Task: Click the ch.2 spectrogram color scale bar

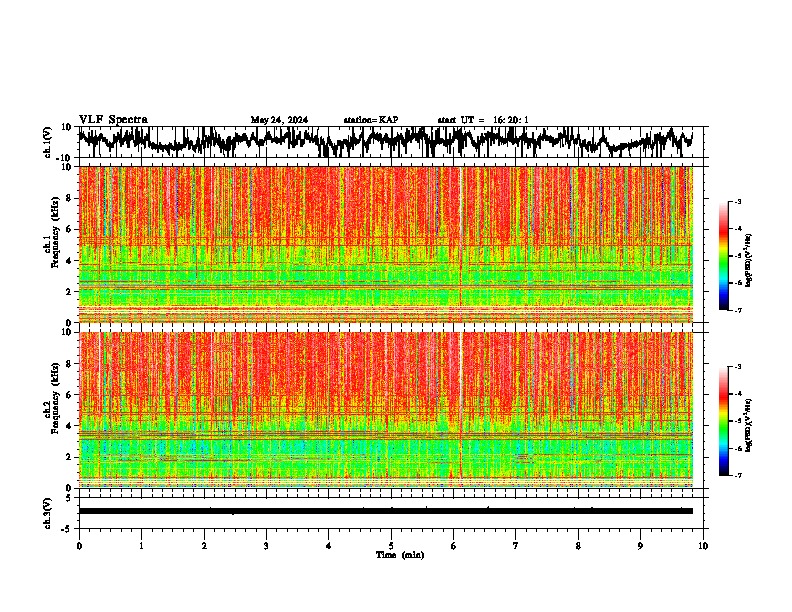Action: pos(724,421)
